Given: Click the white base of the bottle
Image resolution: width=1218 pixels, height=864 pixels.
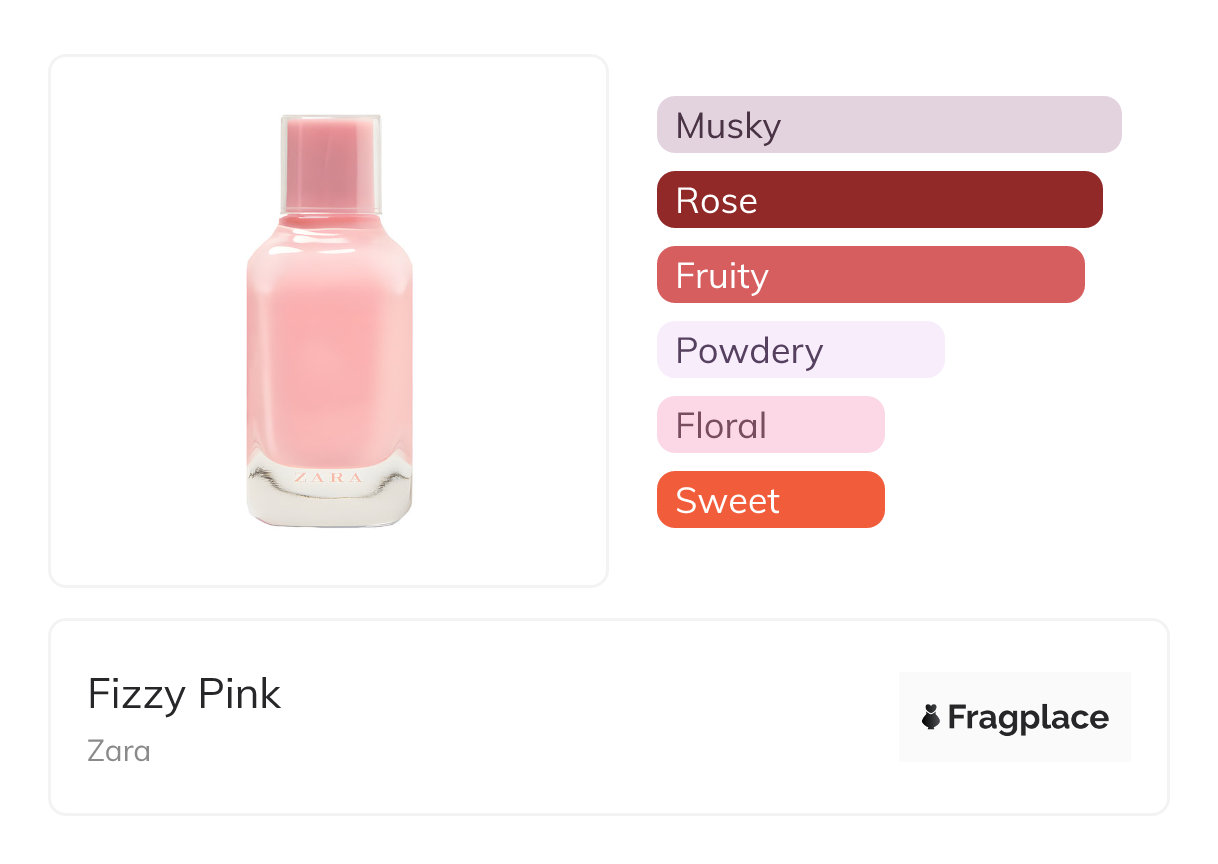Looking at the screenshot, I should [x=329, y=505].
